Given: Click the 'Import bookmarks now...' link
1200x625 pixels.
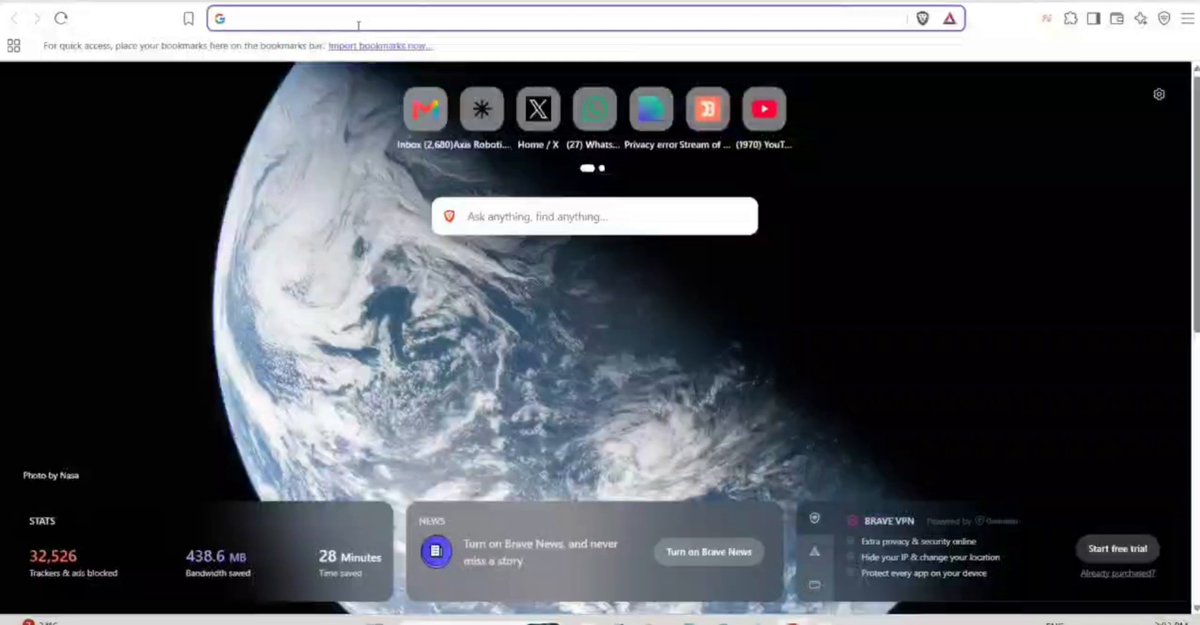Looking at the screenshot, I should (x=381, y=46).
